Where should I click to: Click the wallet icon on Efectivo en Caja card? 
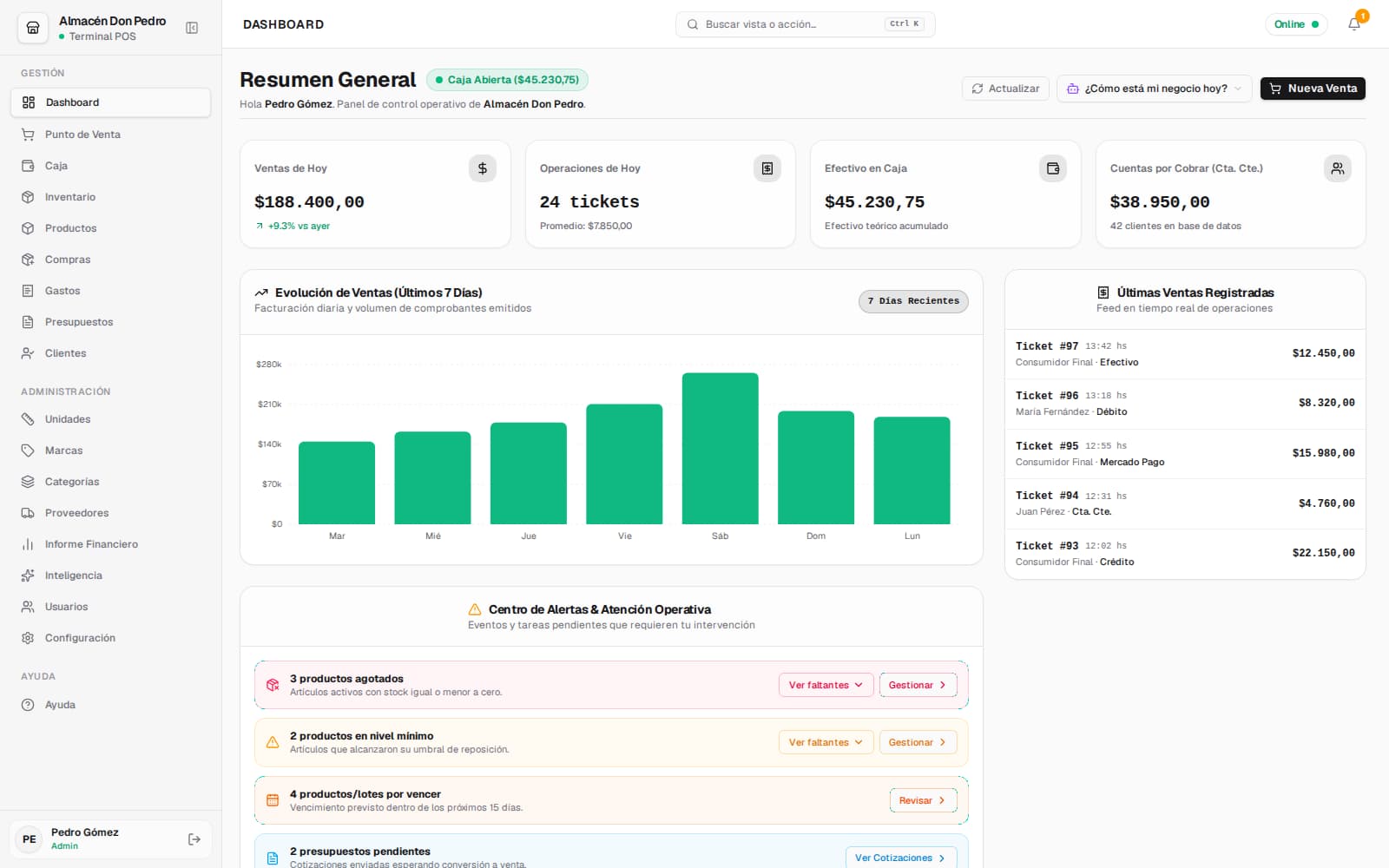(x=1053, y=168)
